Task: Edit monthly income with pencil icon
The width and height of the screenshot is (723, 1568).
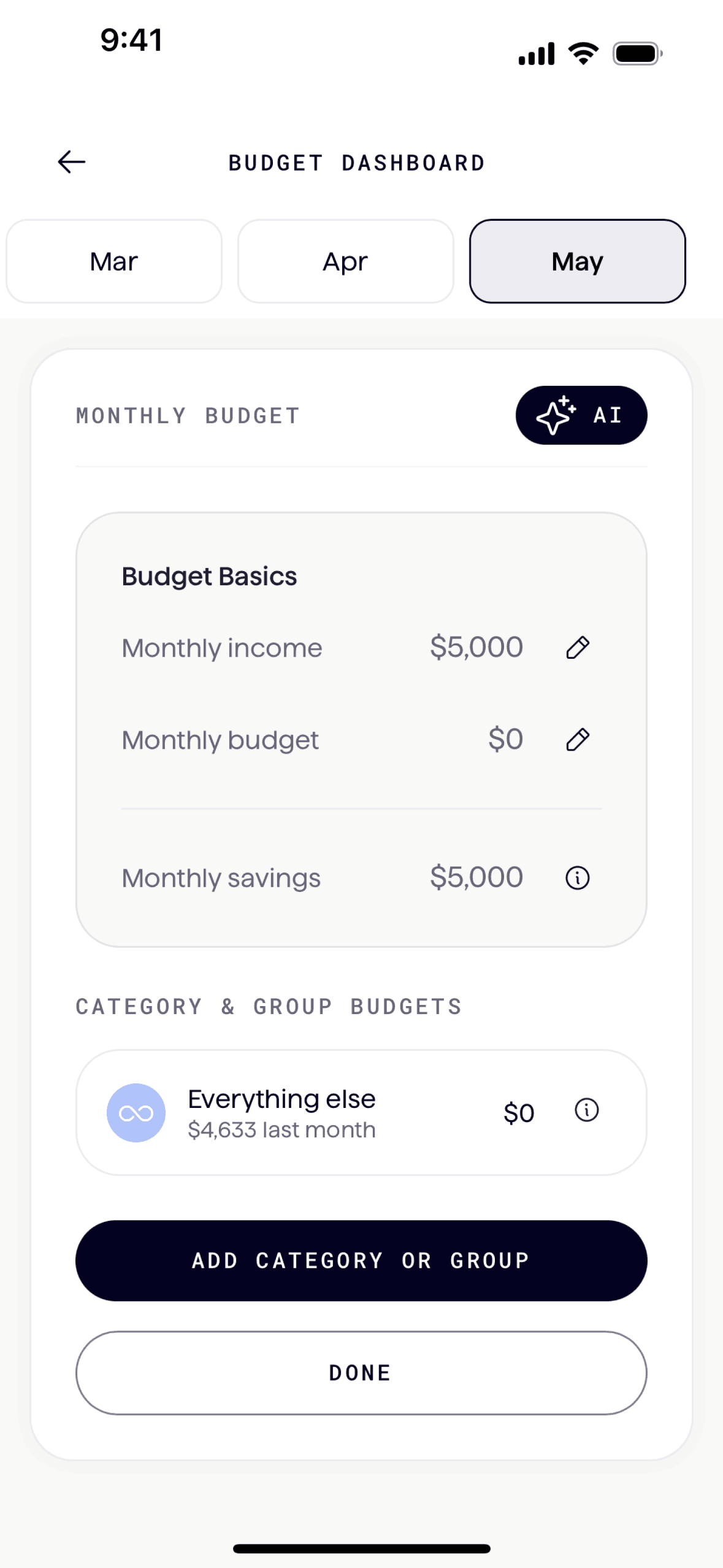Action: pos(577,647)
